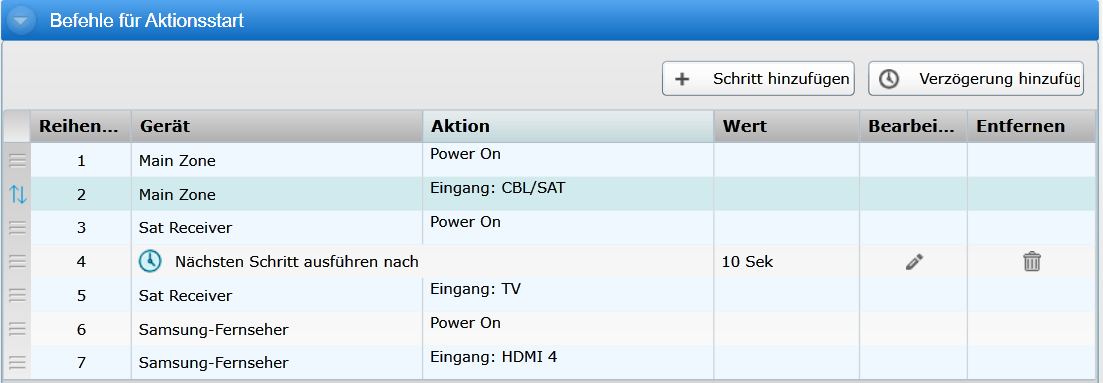This screenshot has height=383, width=1103.
Task: Click the Verzögerung hinzufügen button
Action: (976, 78)
